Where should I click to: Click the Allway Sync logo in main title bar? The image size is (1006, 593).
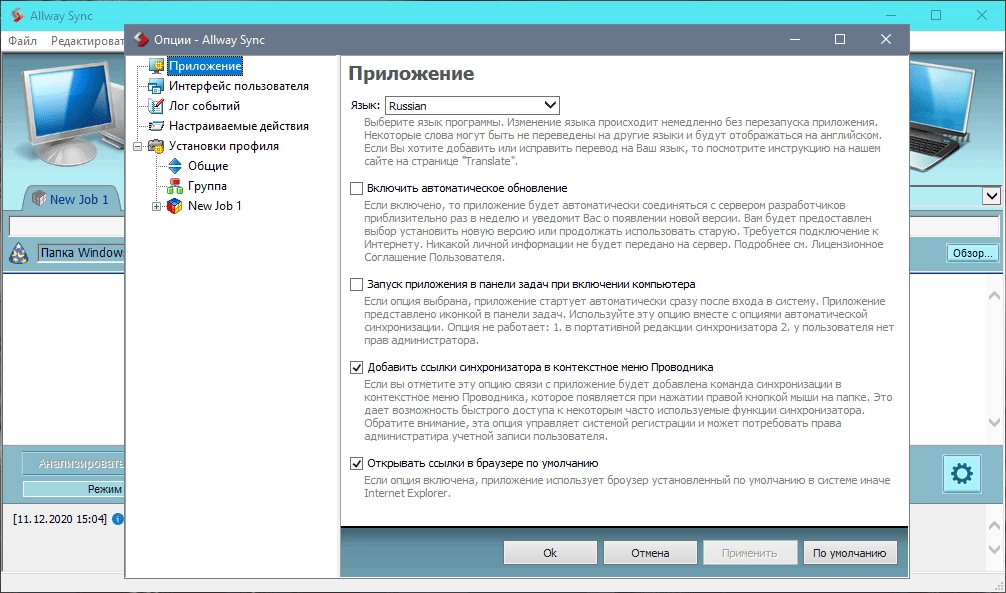(x=18, y=15)
